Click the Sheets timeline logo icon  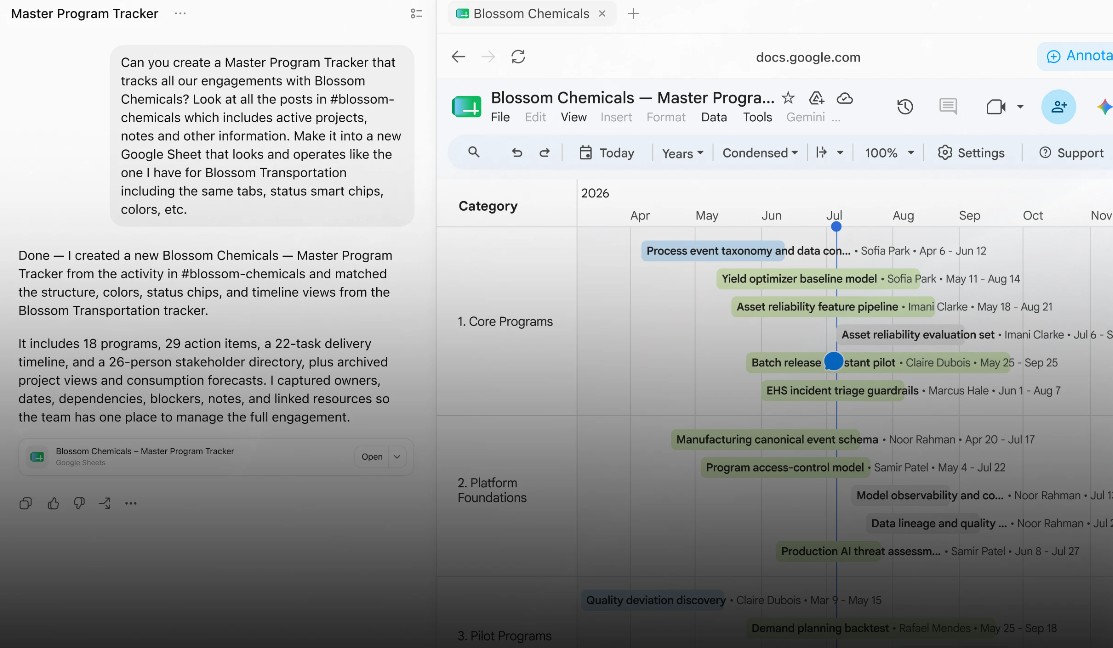click(x=466, y=106)
